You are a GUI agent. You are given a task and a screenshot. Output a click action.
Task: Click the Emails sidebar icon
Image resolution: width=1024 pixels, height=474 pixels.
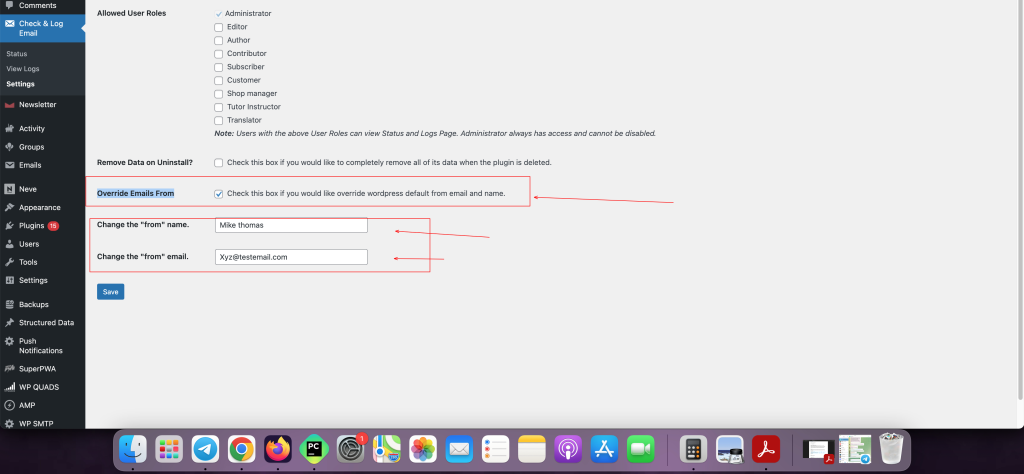click(x=9, y=165)
